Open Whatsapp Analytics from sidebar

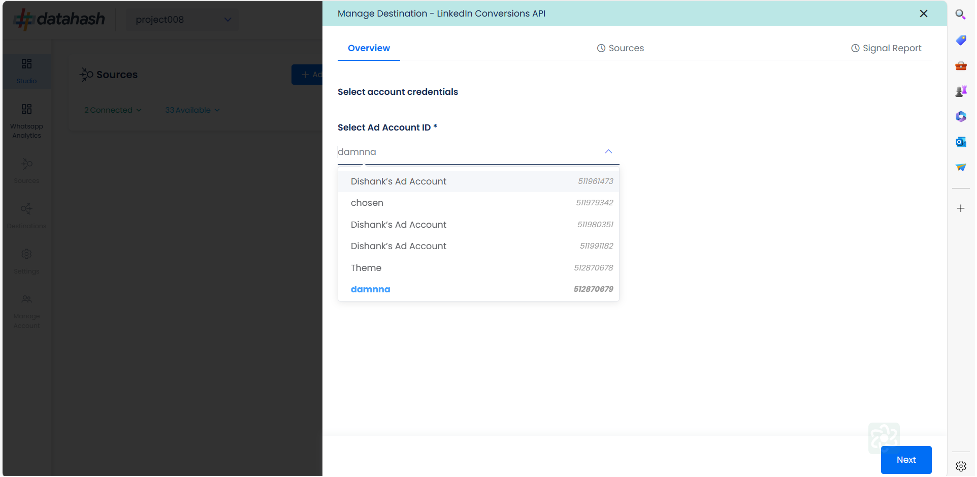click(27, 121)
